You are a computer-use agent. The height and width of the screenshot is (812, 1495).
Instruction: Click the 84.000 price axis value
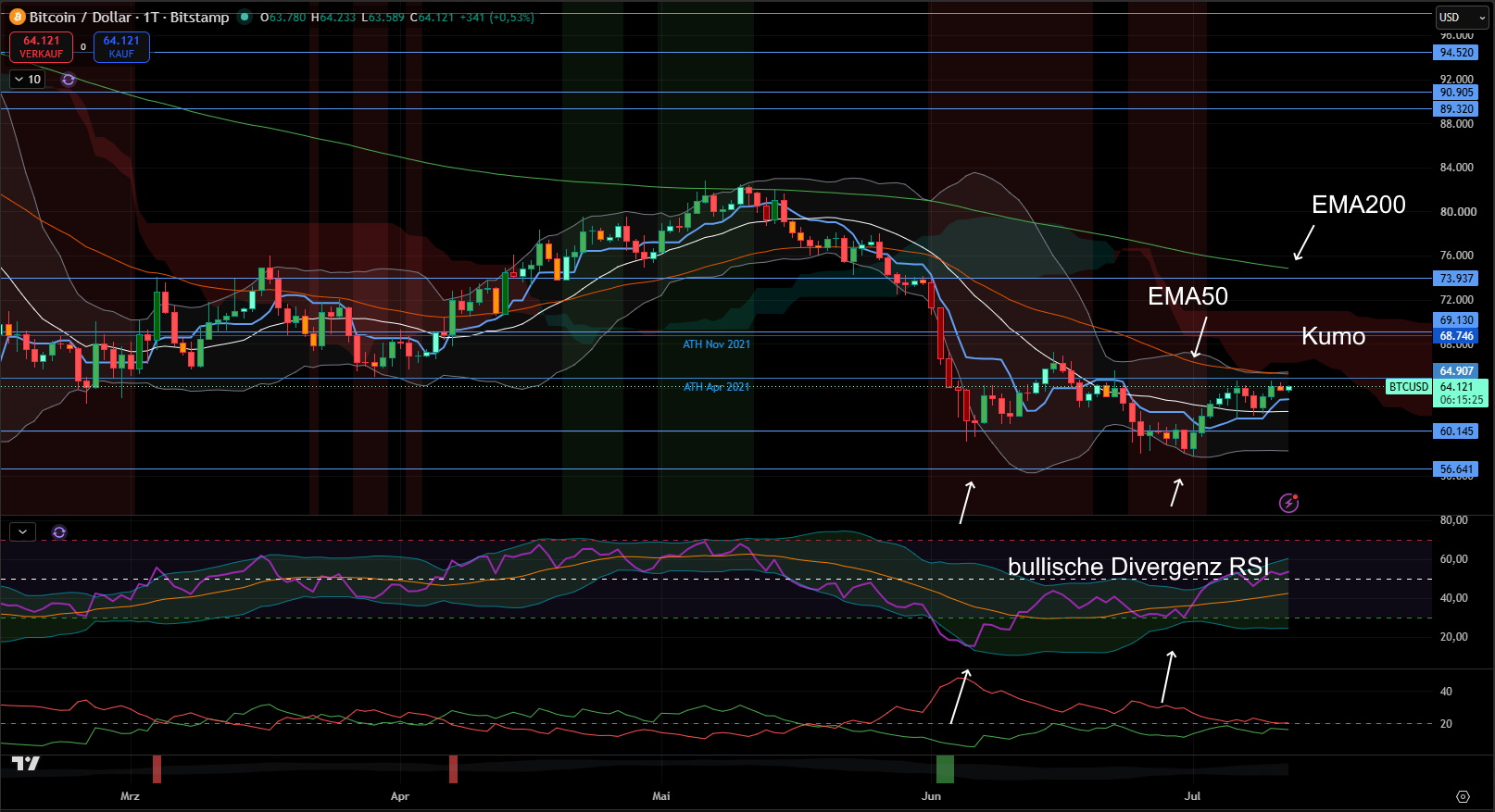(1457, 168)
